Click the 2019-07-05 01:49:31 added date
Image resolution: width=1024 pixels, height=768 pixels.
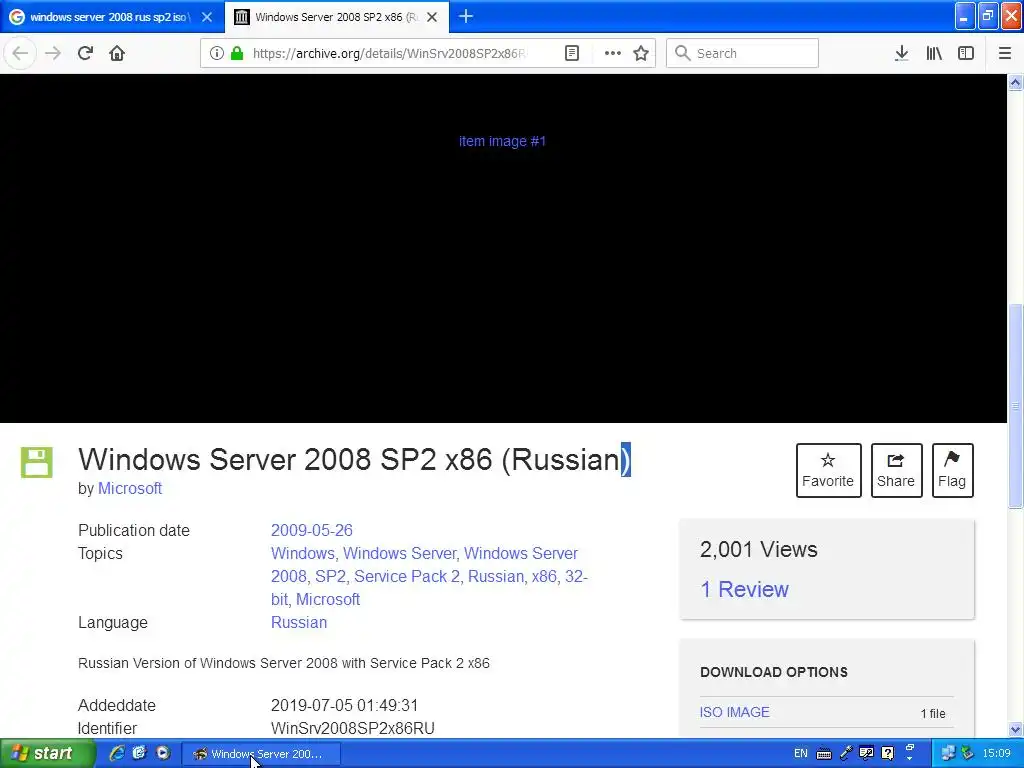click(344, 705)
